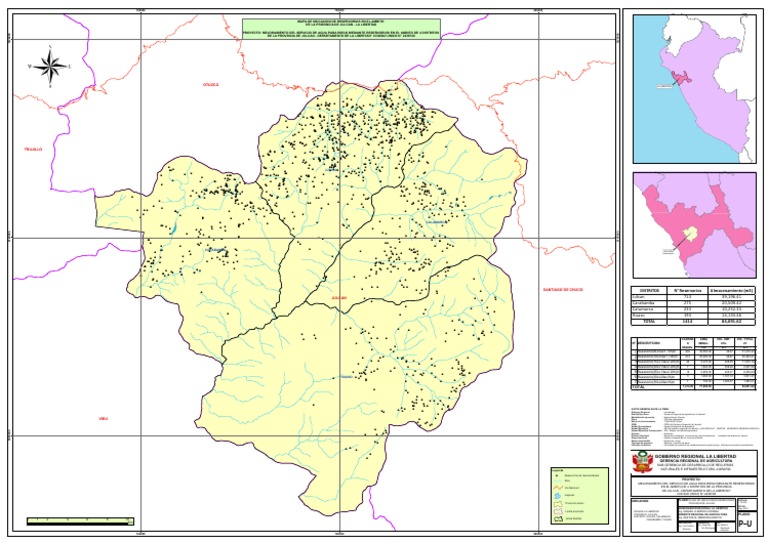Click the dark green outlined legend symbol
Screen dimensions: 768x543
tap(558, 519)
